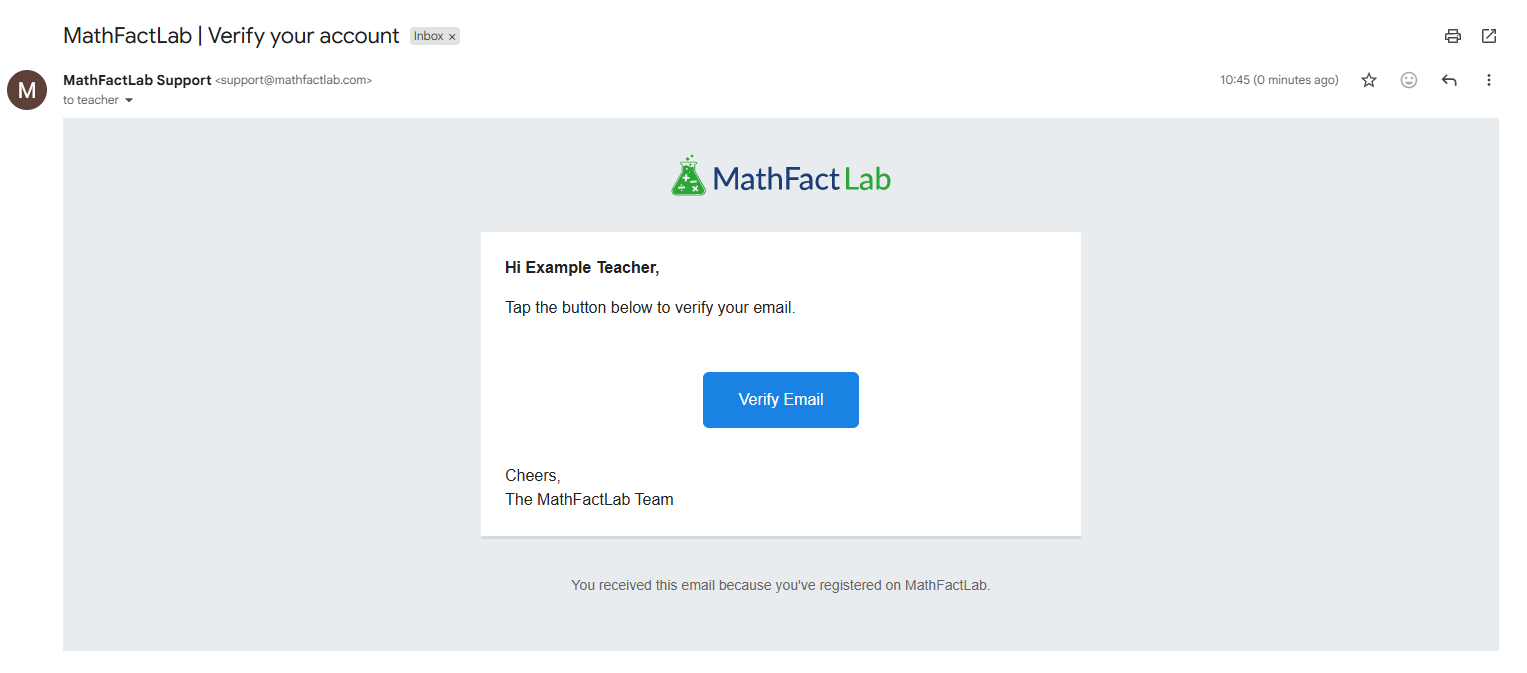
Task: Click the email subject "Verify your account"
Action: [304, 36]
